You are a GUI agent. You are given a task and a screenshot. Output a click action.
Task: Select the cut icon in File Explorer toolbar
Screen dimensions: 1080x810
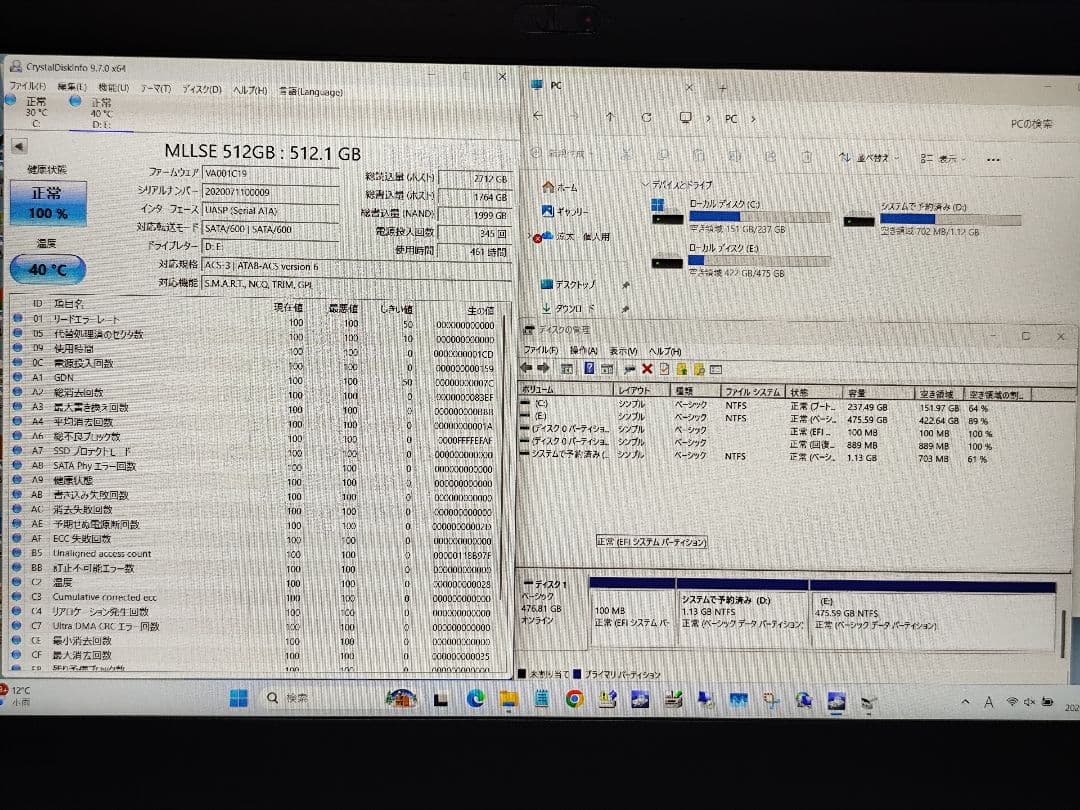coord(627,158)
